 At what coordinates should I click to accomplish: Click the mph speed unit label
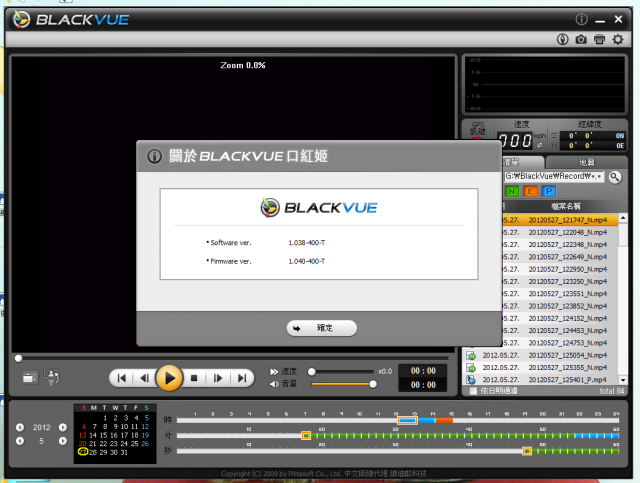pyautogui.click(x=540, y=136)
